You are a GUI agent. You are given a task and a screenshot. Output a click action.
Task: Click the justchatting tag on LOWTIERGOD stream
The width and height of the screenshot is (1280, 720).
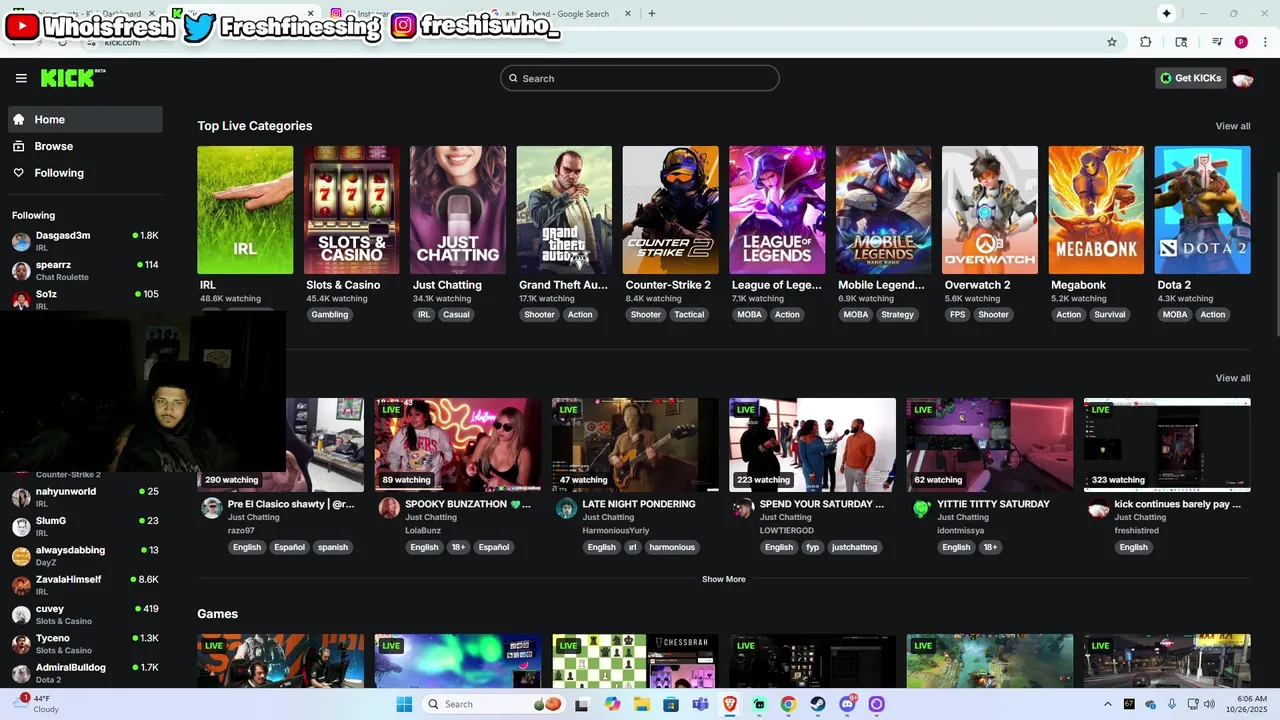(855, 547)
